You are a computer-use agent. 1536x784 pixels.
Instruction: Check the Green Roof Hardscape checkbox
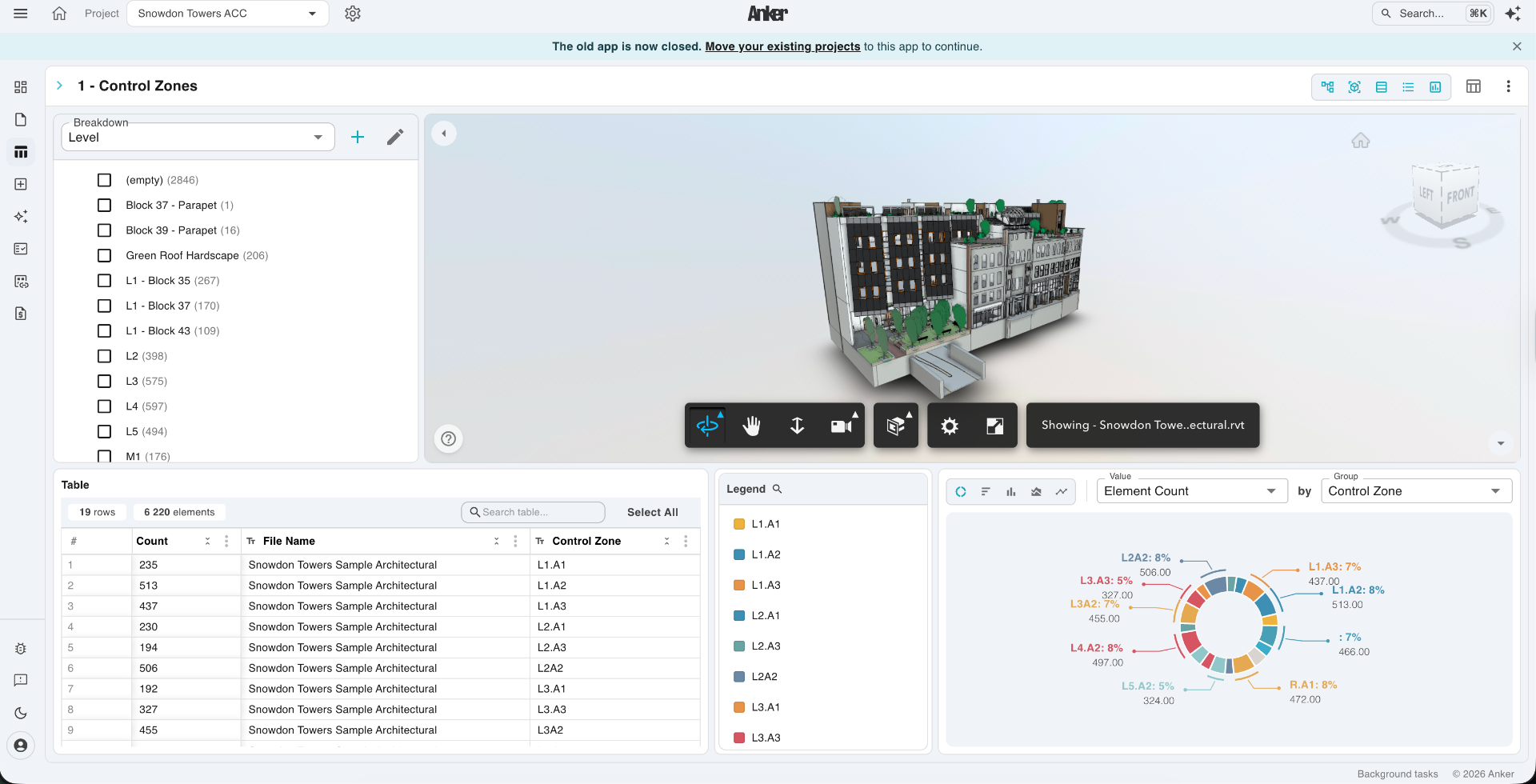coord(104,255)
